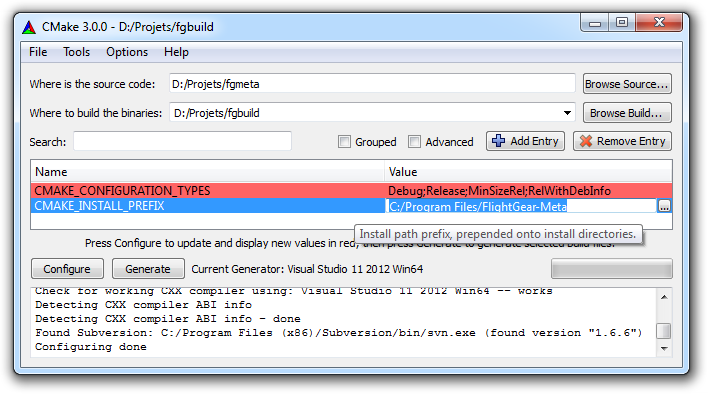Click the Debug;Release;MinSizeRel;RelWithDebInfo value cell
The width and height of the screenshot is (708, 394).
(528, 190)
